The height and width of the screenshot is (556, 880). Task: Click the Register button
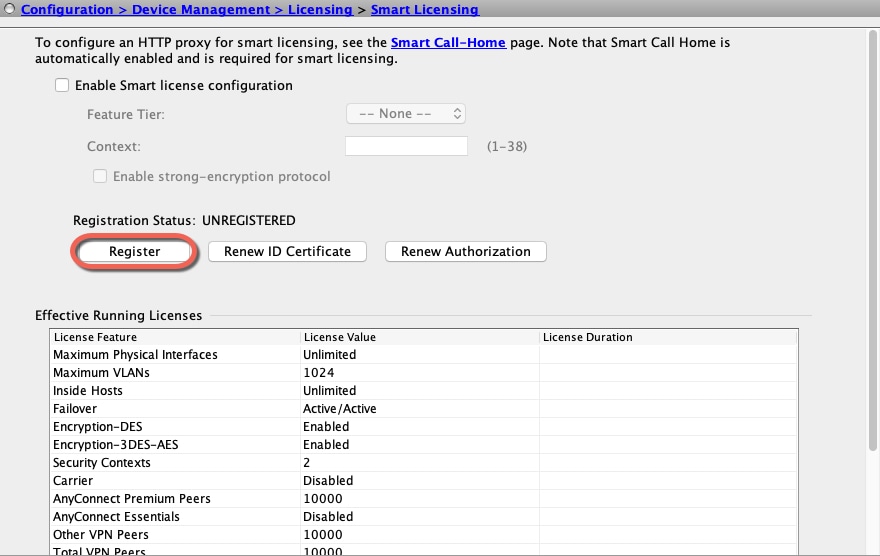click(x=134, y=251)
